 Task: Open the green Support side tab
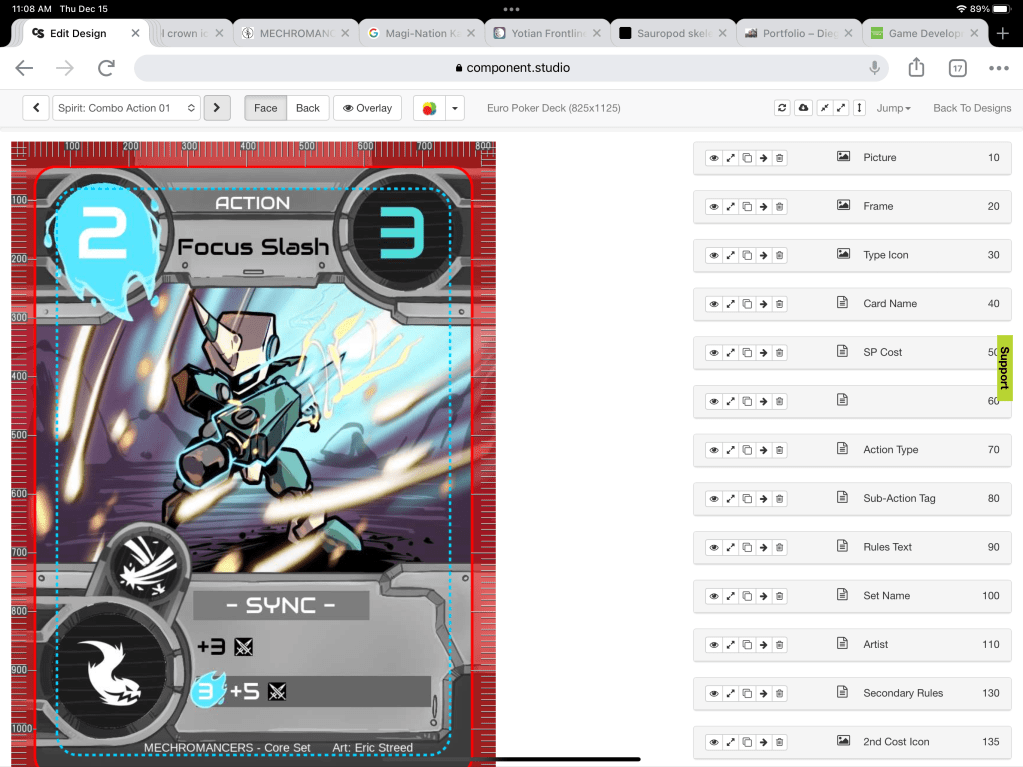[1004, 368]
